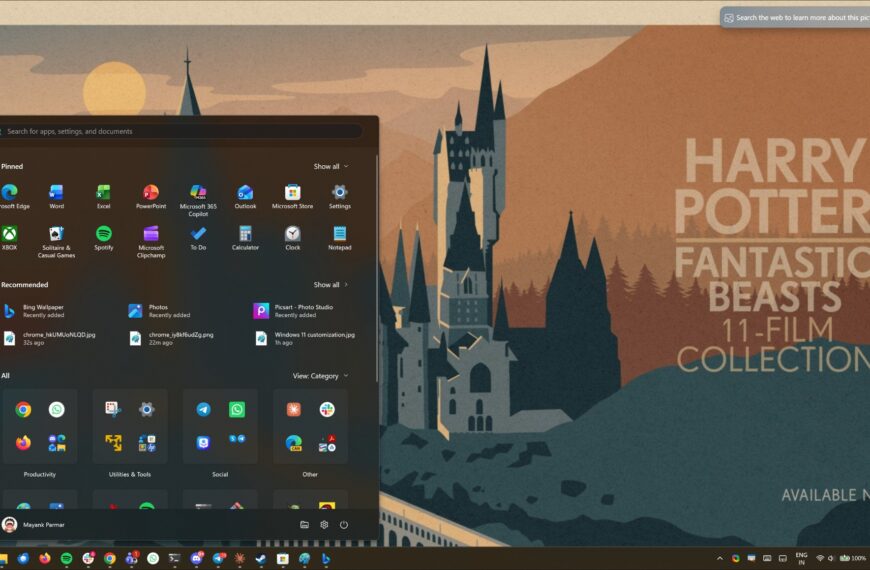Open Chrome in Productivity category
This screenshot has height=570, width=870.
click(x=23, y=410)
